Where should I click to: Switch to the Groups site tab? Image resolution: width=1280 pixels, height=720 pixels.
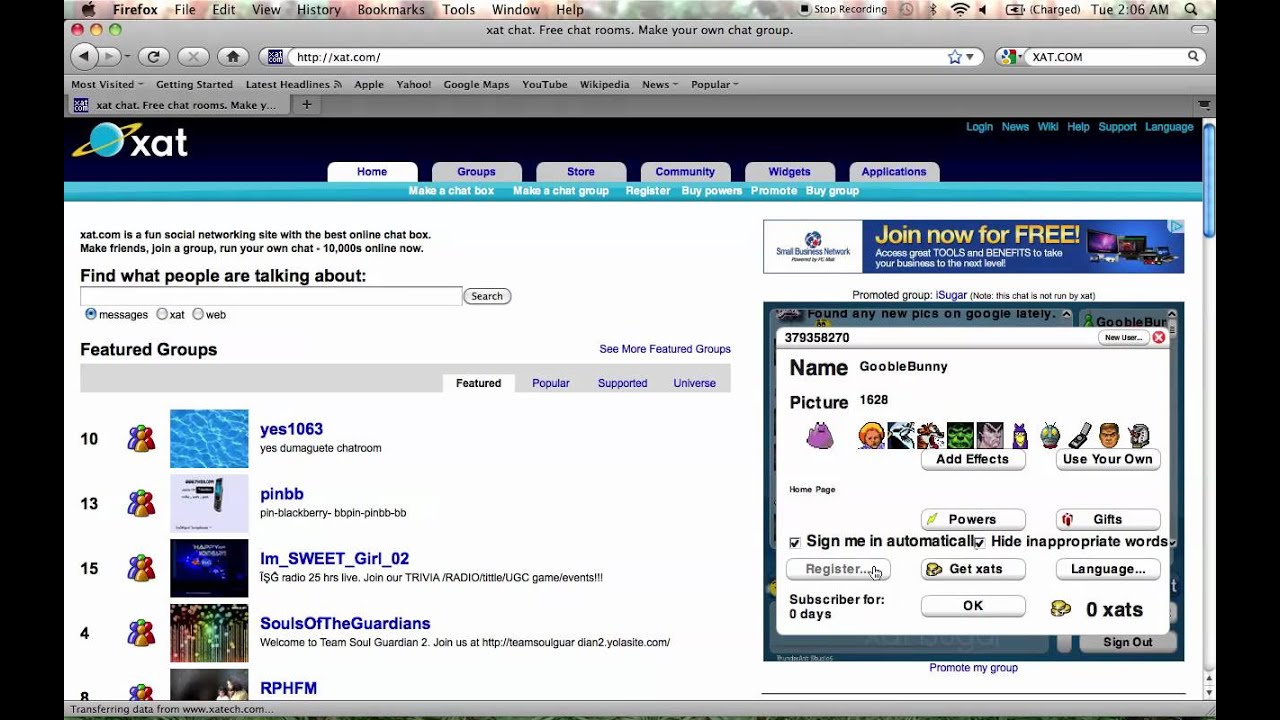point(476,172)
